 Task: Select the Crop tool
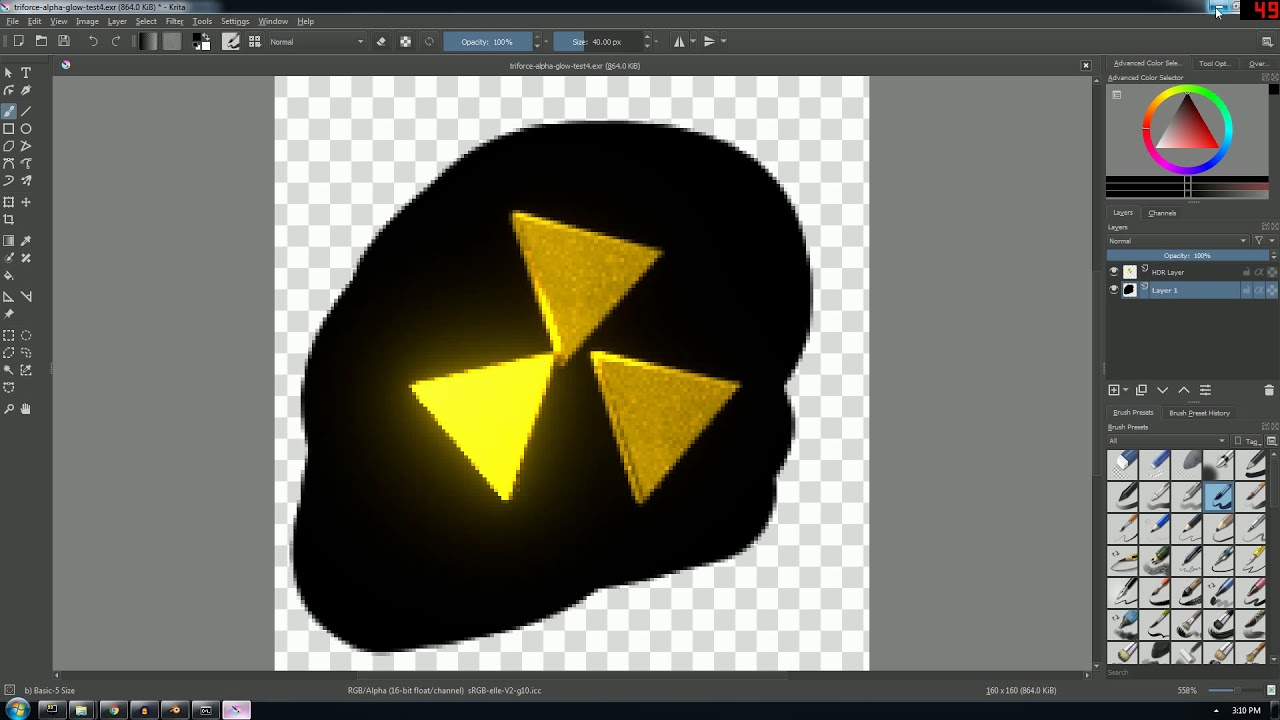[x=9, y=220]
